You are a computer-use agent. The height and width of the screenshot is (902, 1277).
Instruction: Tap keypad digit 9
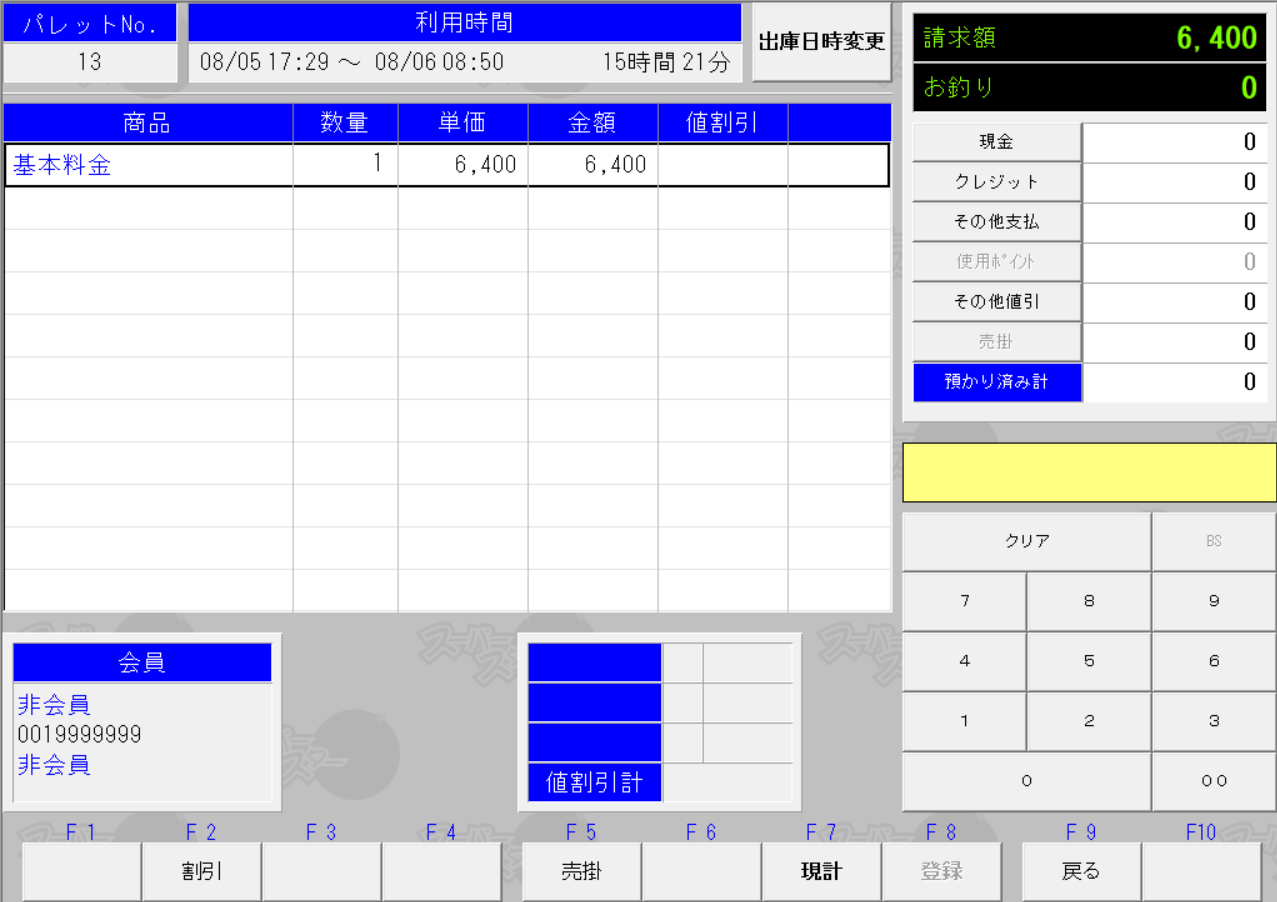point(1214,601)
